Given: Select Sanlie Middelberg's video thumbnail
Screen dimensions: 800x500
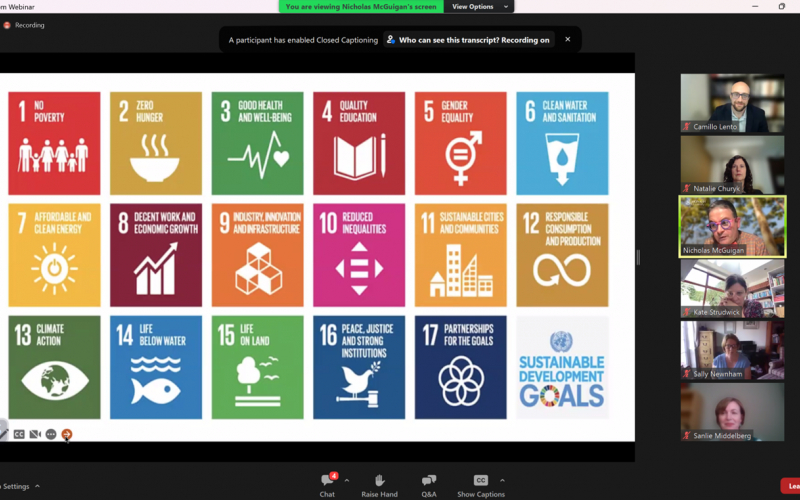Looking at the screenshot, I should click(x=732, y=412).
